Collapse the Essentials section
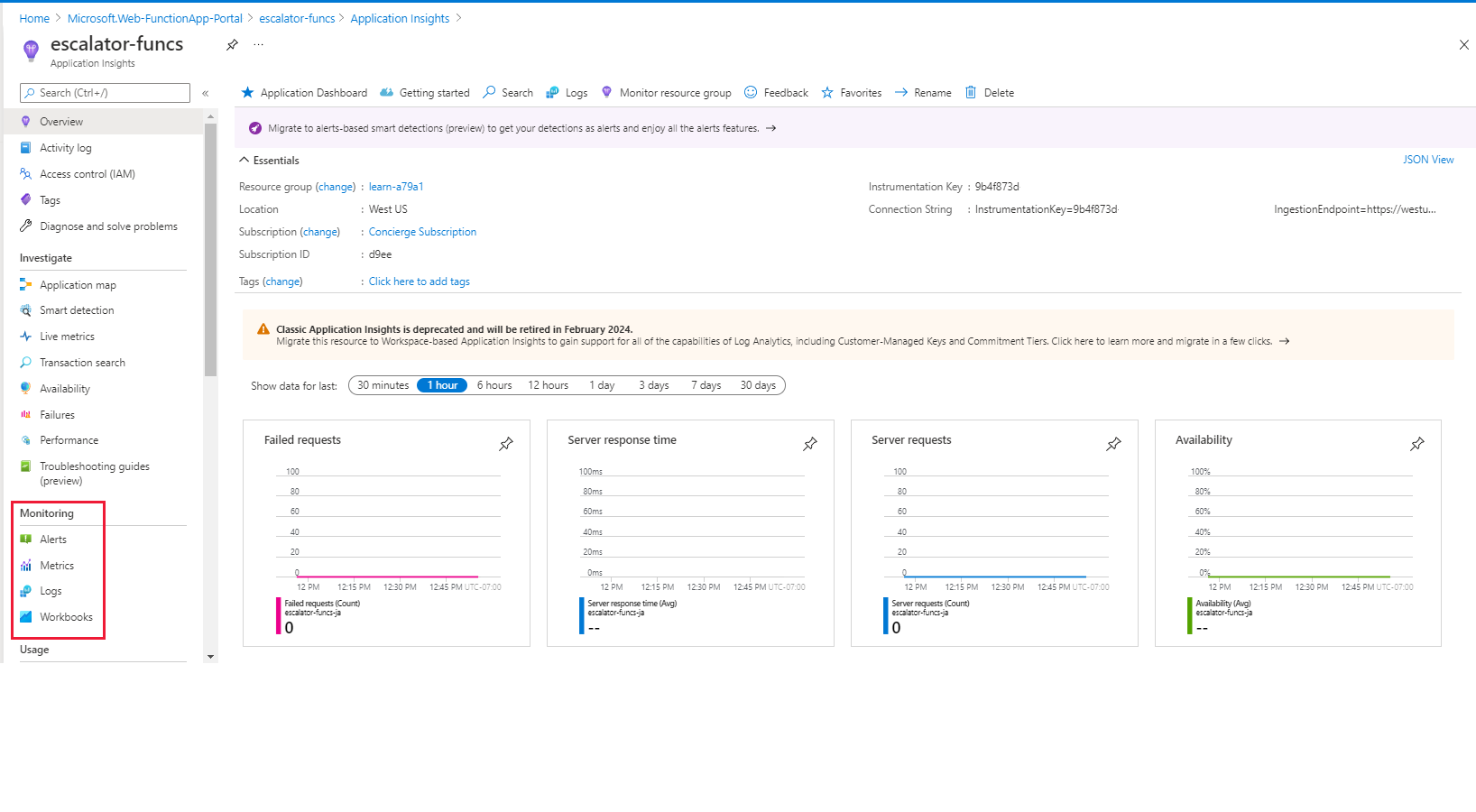 (x=244, y=160)
